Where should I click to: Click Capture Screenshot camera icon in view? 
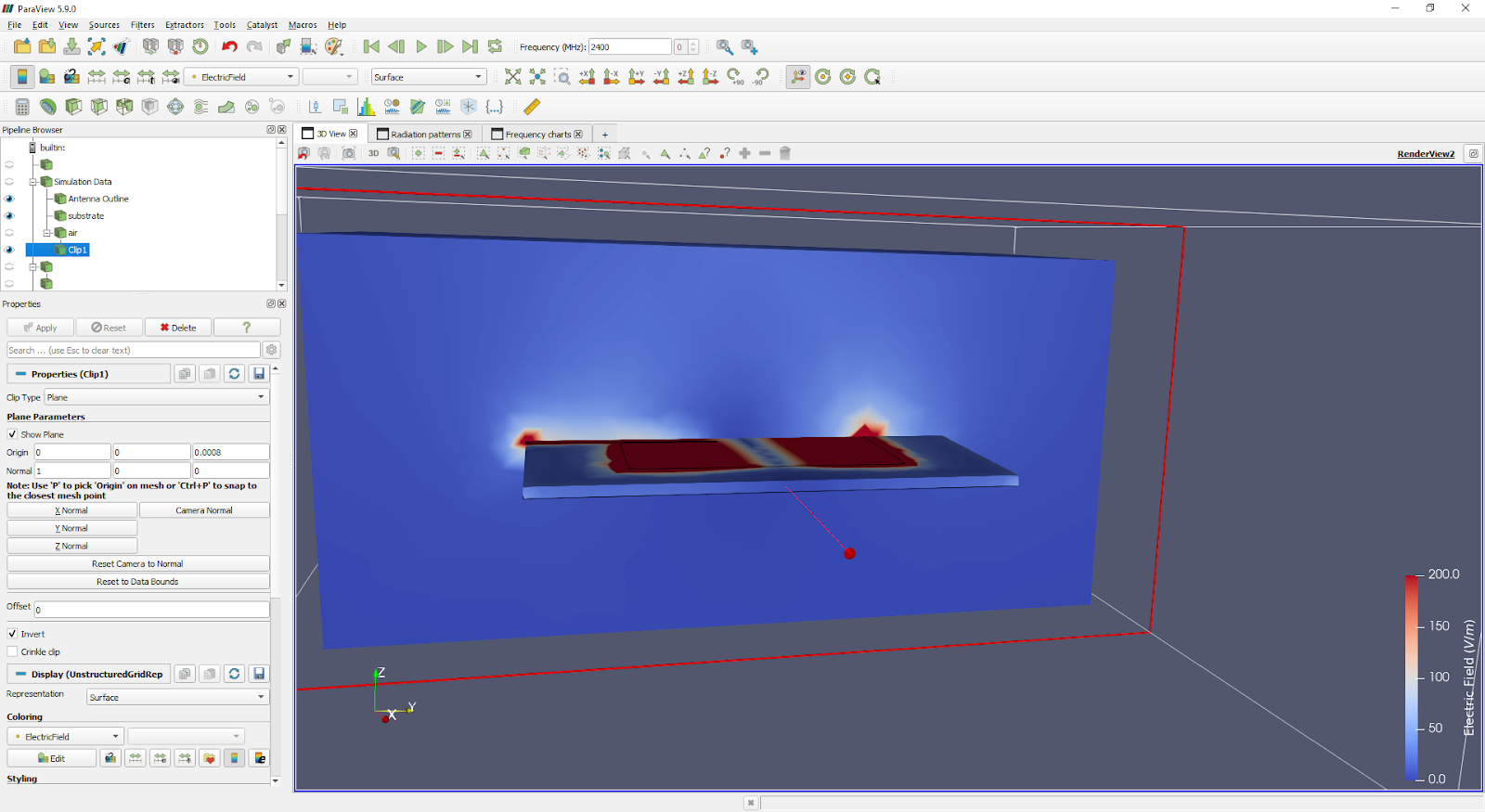(349, 153)
